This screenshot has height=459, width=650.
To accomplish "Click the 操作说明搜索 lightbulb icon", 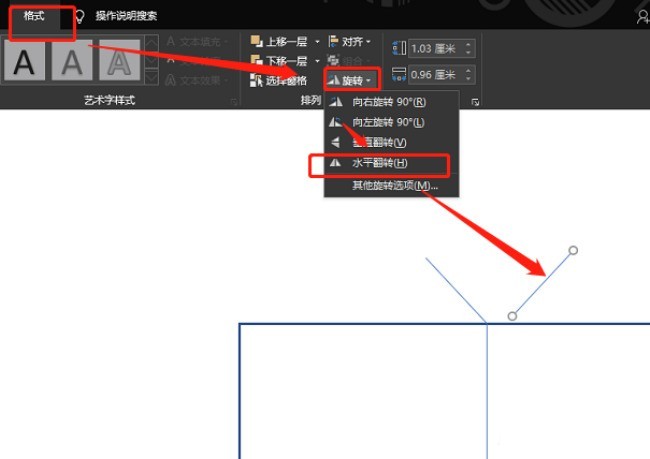I will point(79,16).
